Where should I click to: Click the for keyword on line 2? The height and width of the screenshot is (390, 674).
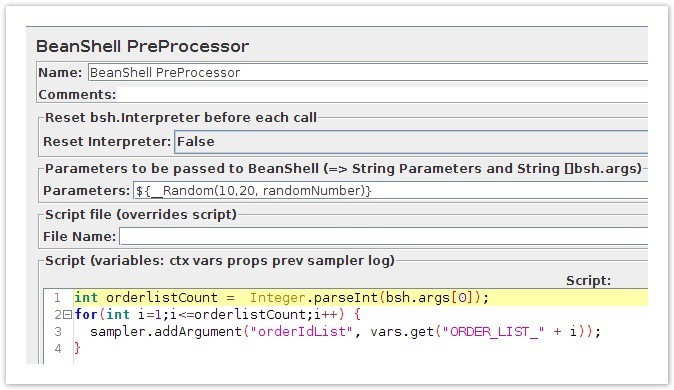coord(86,314)
